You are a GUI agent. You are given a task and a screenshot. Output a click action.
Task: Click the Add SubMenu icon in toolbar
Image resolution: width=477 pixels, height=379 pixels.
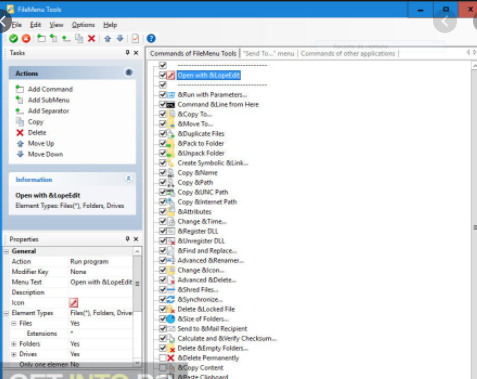pos(53,38)
